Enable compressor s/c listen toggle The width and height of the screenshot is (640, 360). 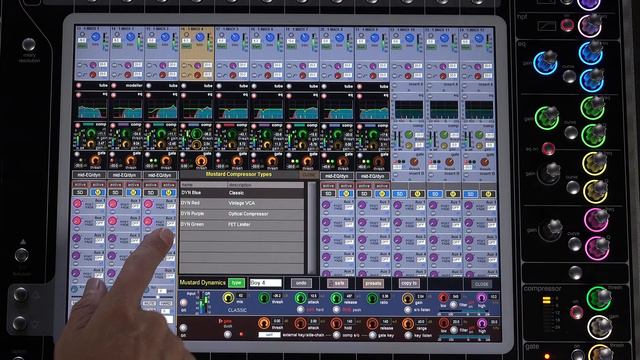tap(408, 310)
